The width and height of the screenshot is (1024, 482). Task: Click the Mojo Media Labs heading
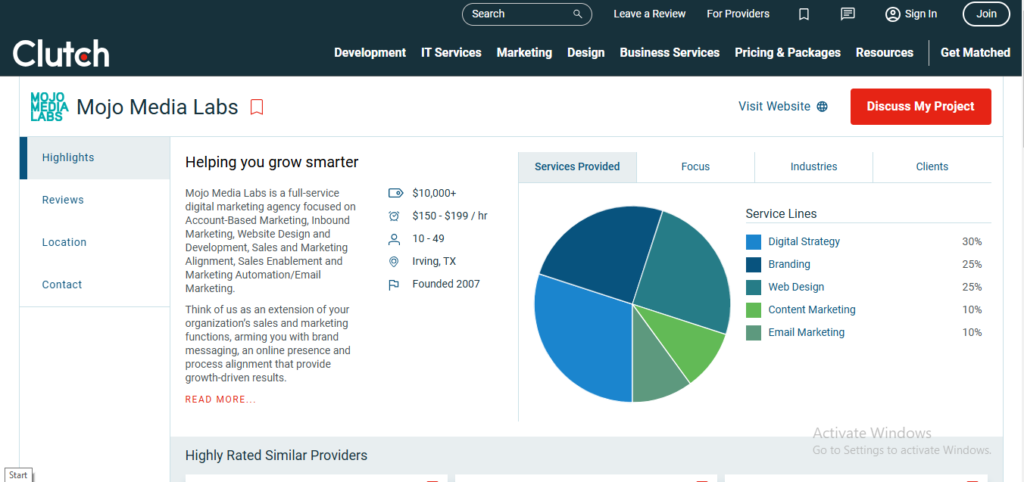click(157, 107)
